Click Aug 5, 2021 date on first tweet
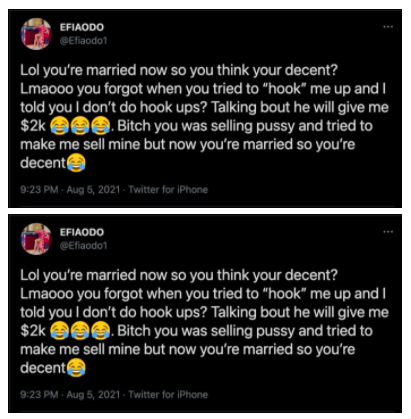The image size is (411, 419). (x=93, y=190)
